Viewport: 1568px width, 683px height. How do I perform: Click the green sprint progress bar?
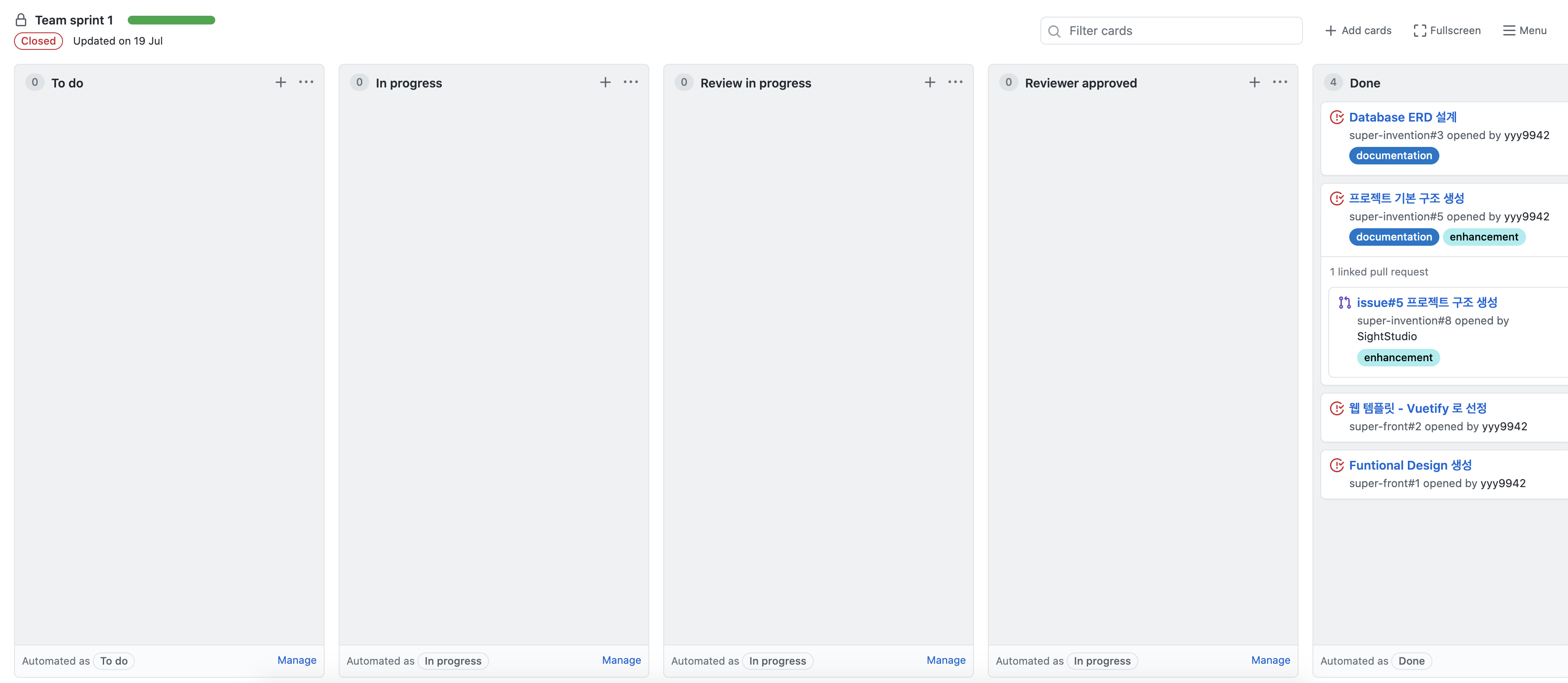[171, 20]
